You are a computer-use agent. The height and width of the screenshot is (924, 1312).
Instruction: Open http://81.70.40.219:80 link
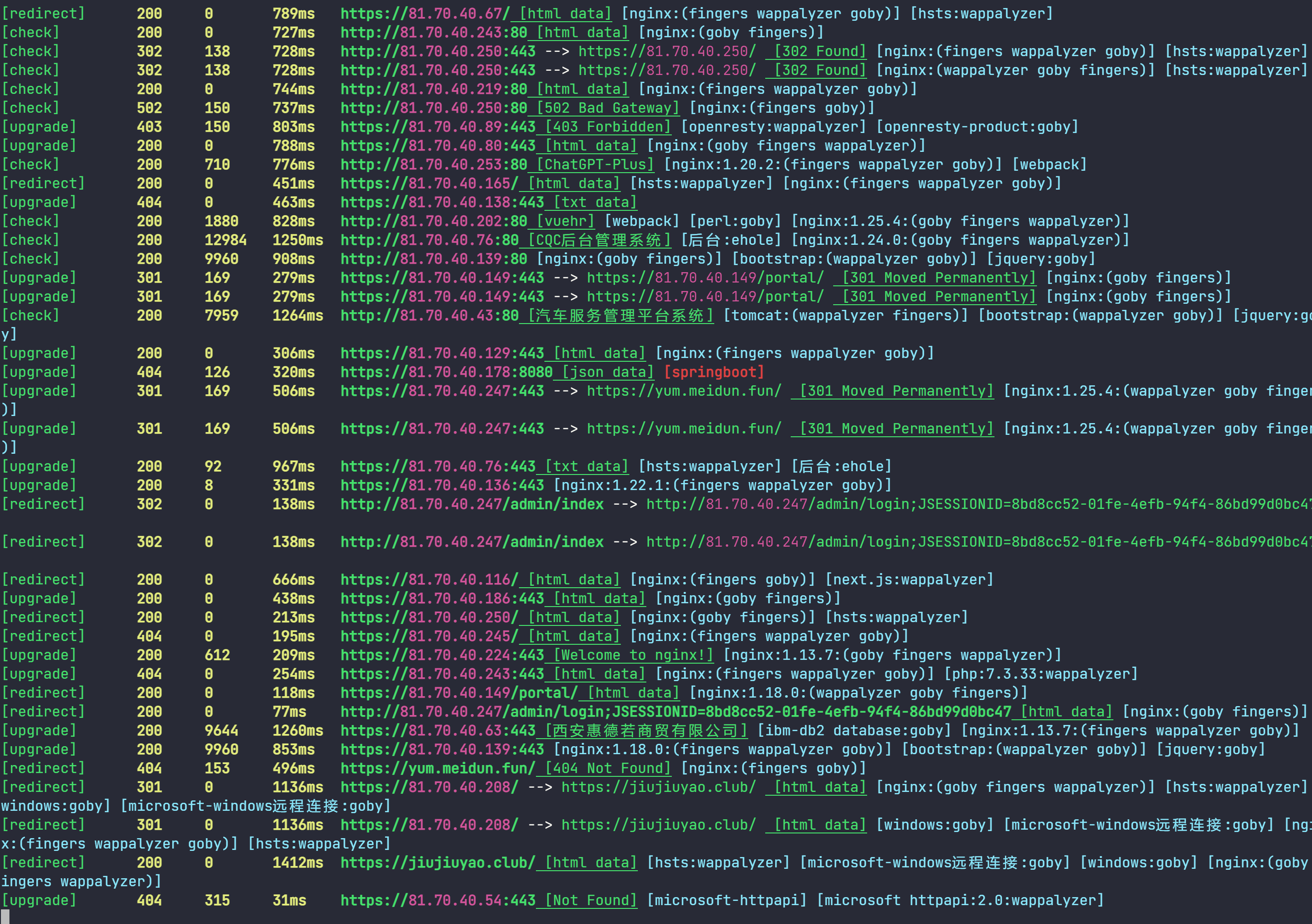pyautogui.click(x=434, y=89)
